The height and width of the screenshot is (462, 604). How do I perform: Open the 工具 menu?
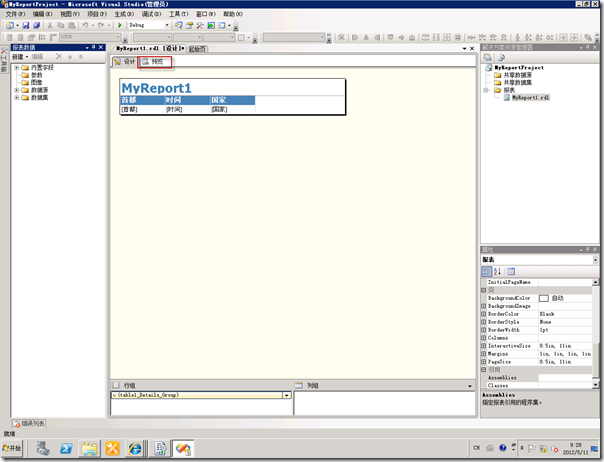pos(178,14)
